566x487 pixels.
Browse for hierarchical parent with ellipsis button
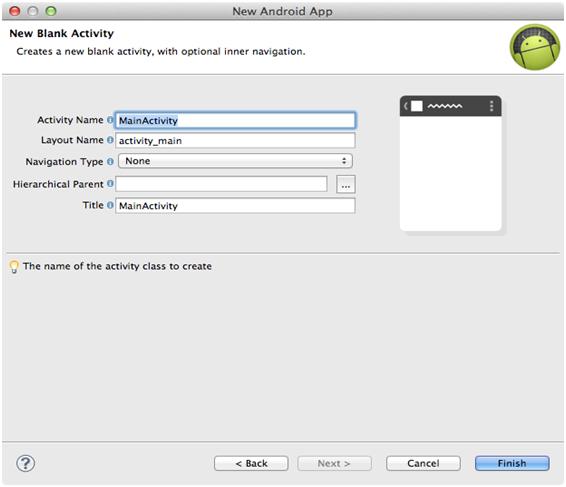pyautogui.click(x=345, y=184)
